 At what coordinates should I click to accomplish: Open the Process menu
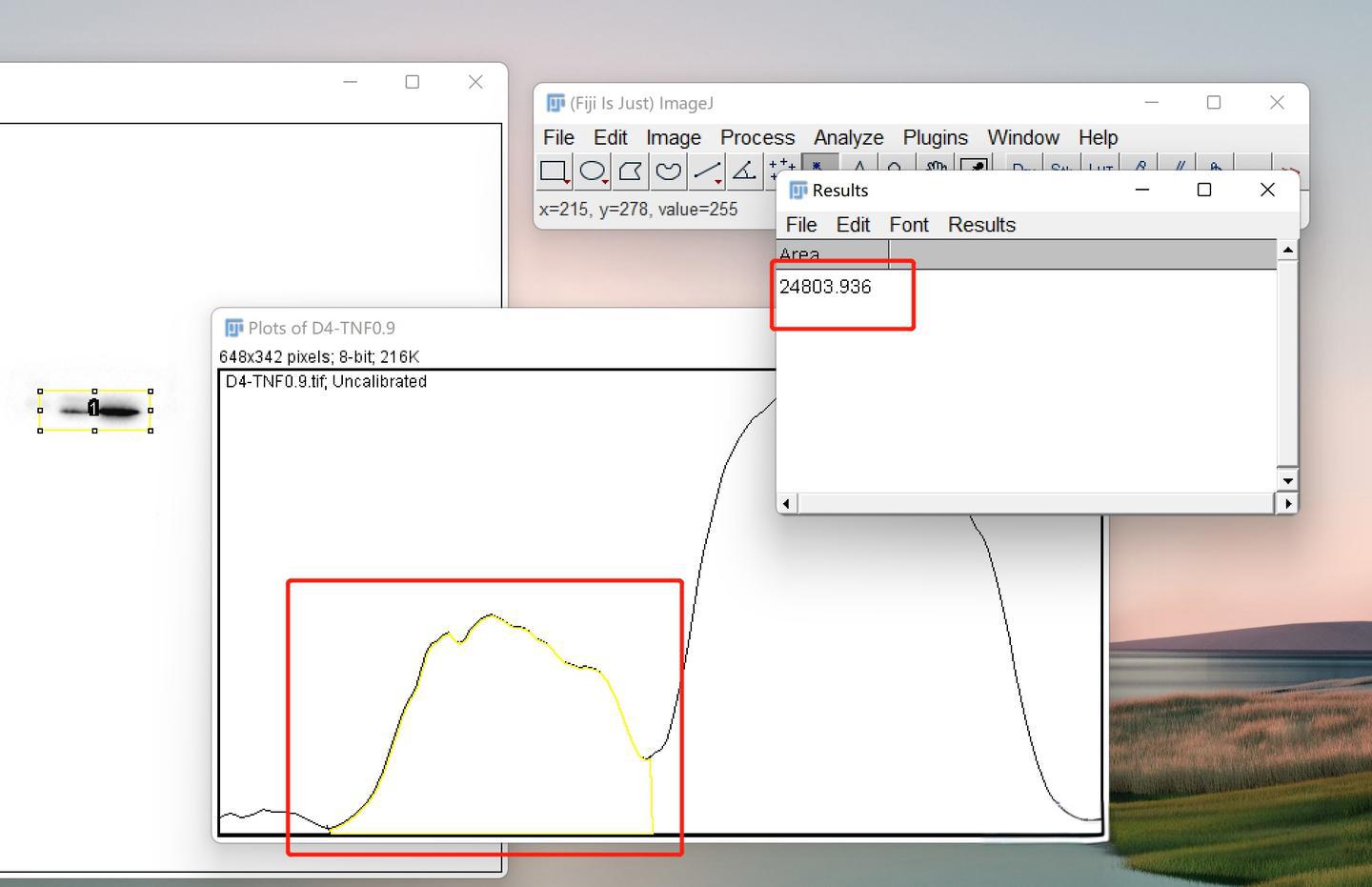(757, 137)
